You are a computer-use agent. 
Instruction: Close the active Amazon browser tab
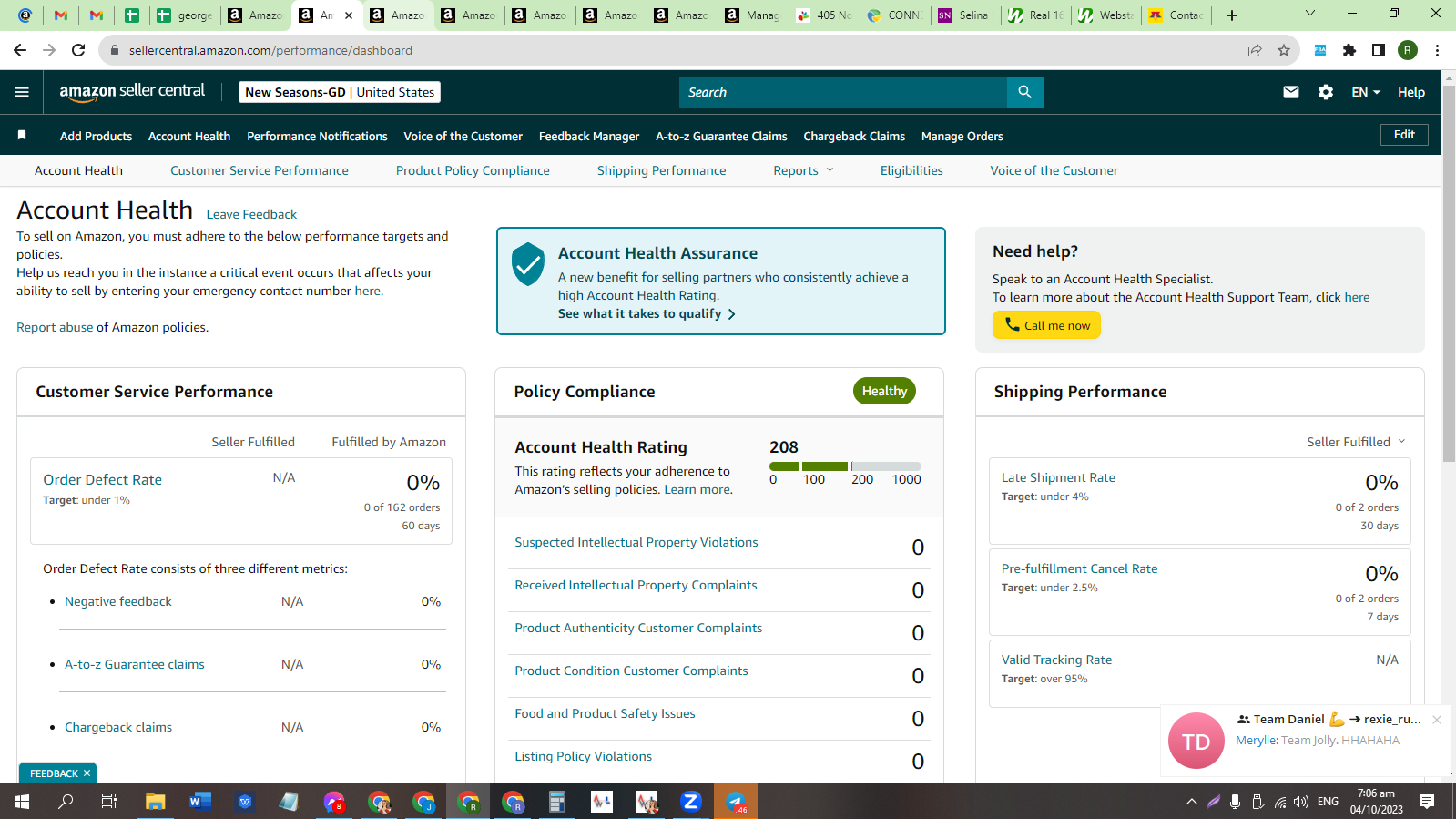(349, 15)
